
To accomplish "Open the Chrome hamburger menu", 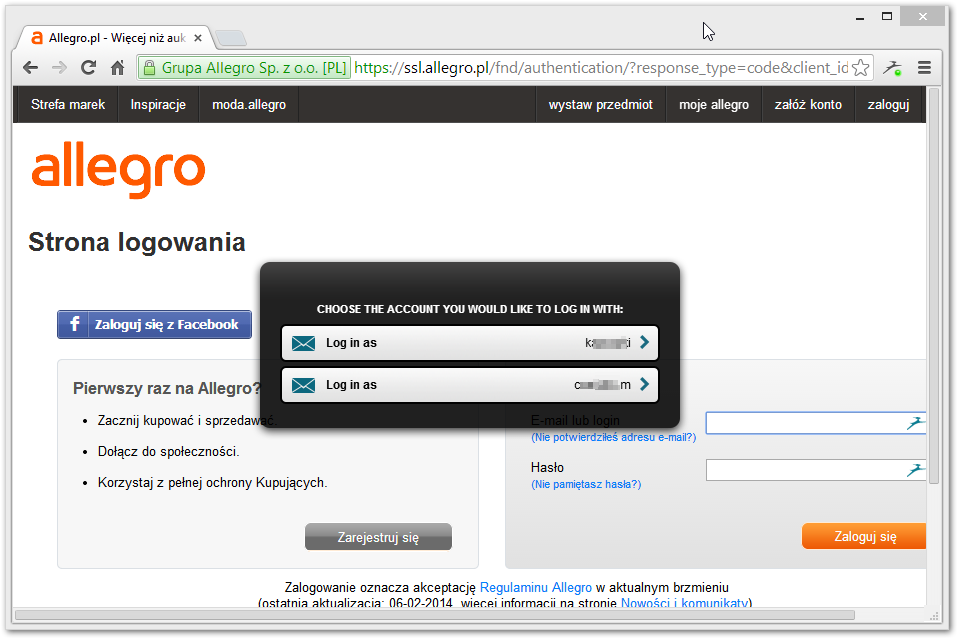I will tap(924, 68).
